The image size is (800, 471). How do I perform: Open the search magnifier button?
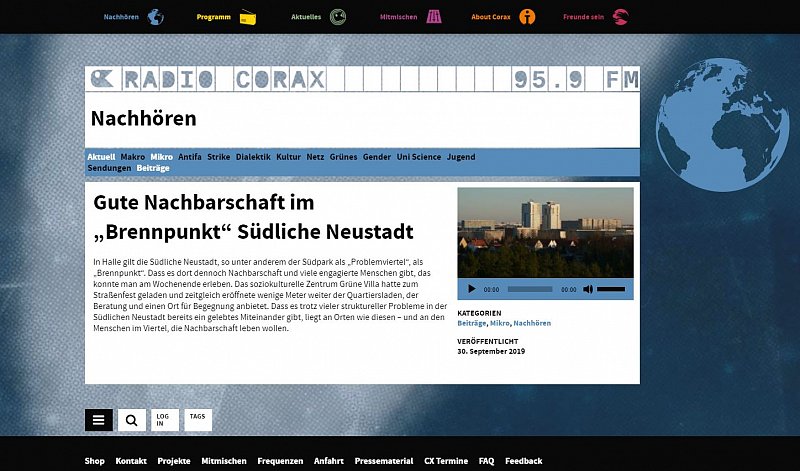[132, 420]
